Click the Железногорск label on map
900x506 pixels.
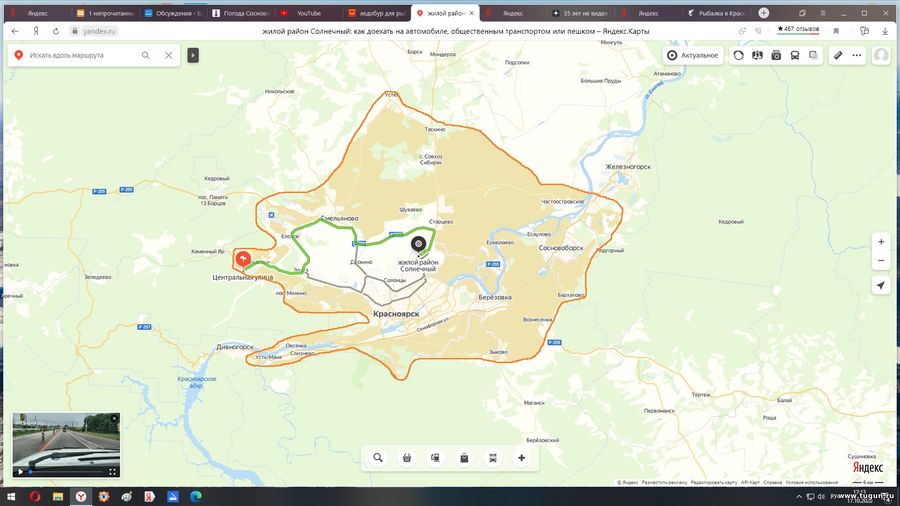[628, 167]
